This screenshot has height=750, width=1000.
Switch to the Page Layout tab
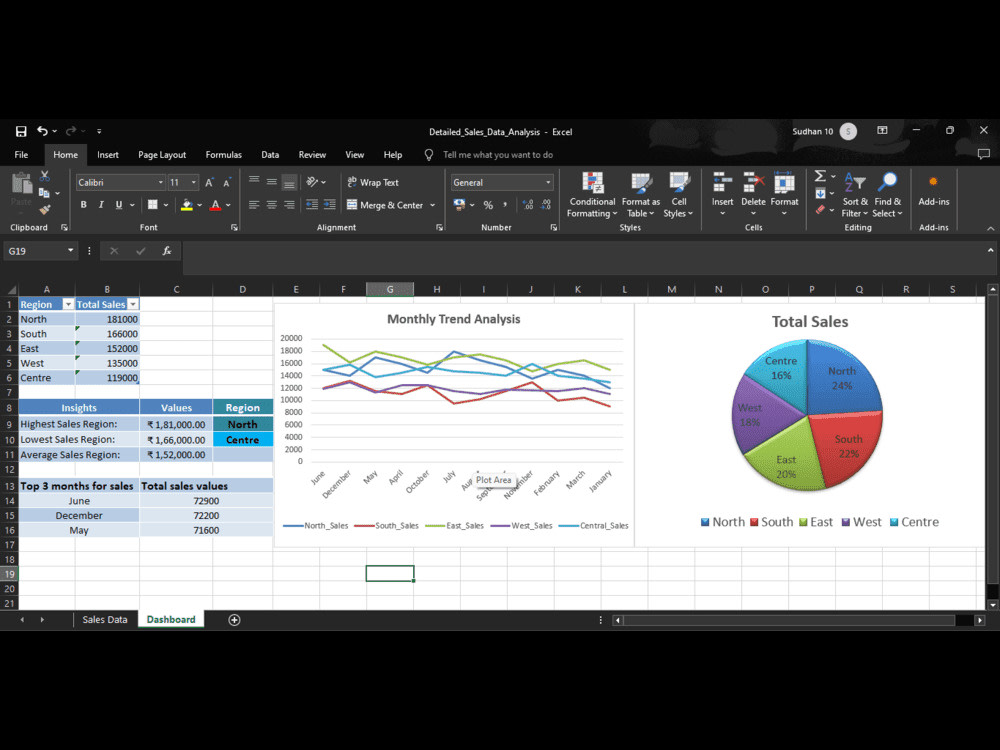click(162, 154)
